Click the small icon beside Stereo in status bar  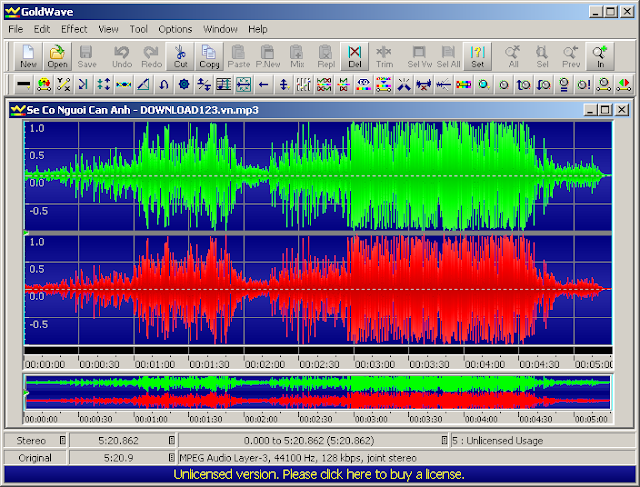[62, 440]
